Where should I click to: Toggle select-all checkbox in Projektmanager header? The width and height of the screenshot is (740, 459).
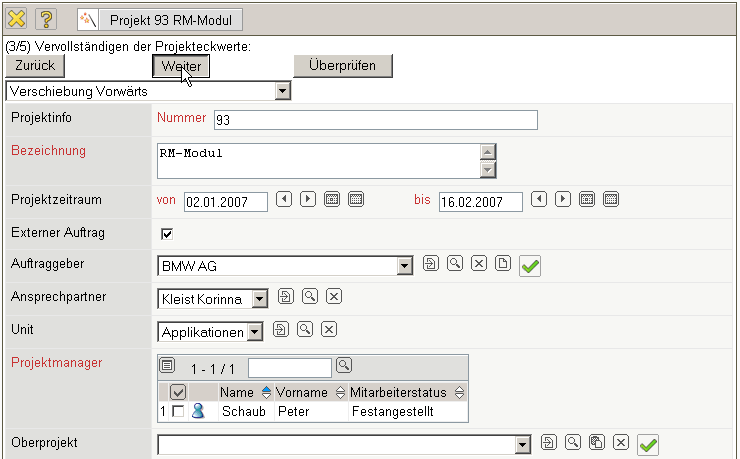point(178,393)
